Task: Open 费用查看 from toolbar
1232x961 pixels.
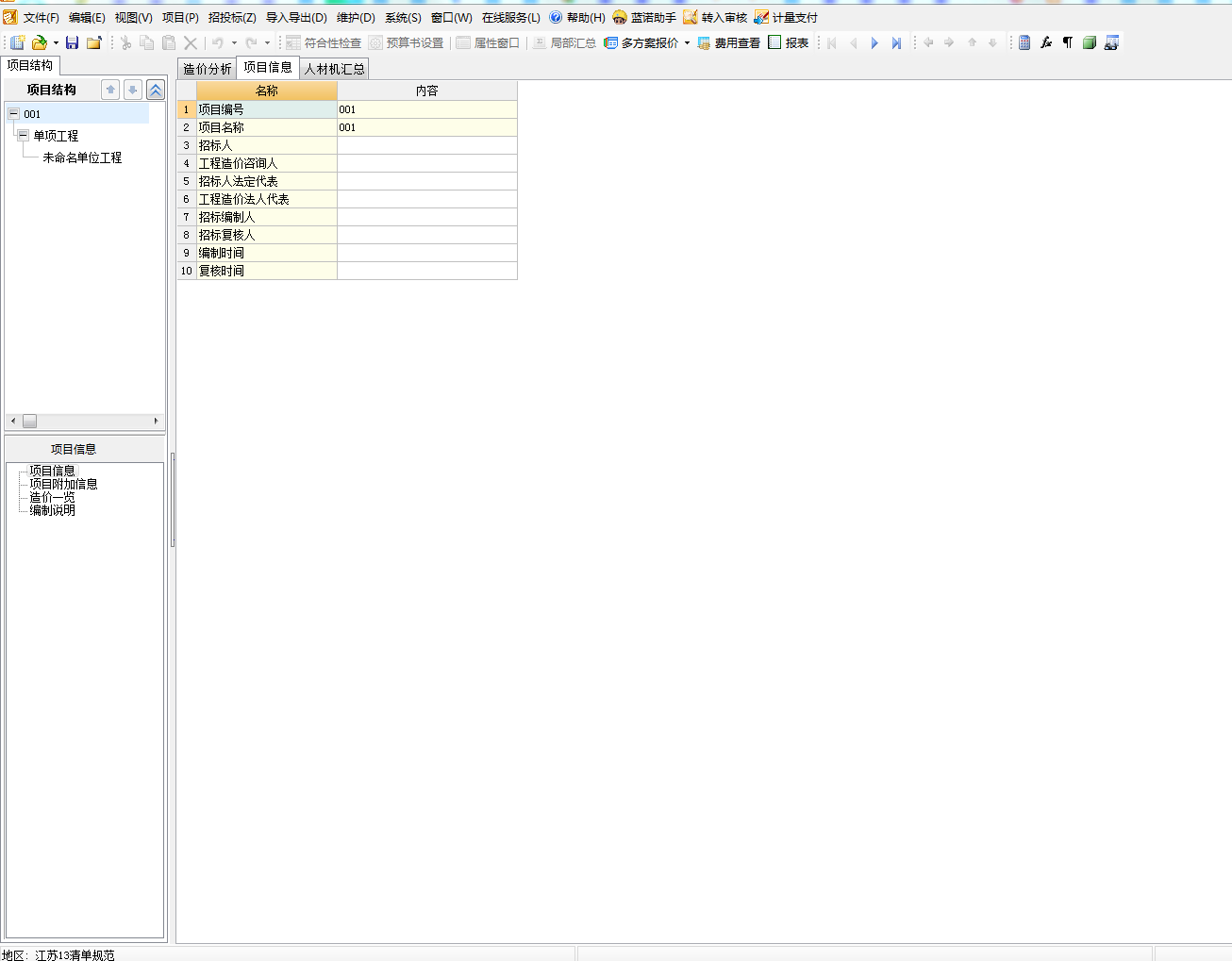Action: click(x=729, y=42)
